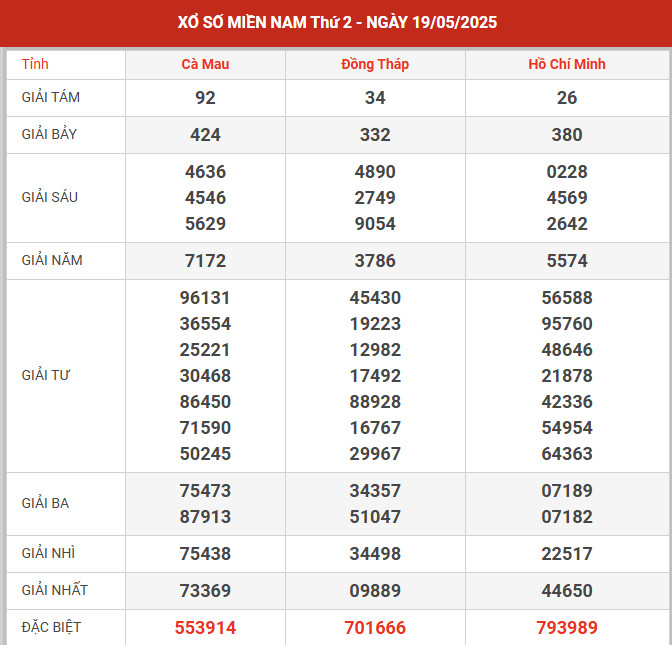Click giải tư number 71590

coord(205,428)
